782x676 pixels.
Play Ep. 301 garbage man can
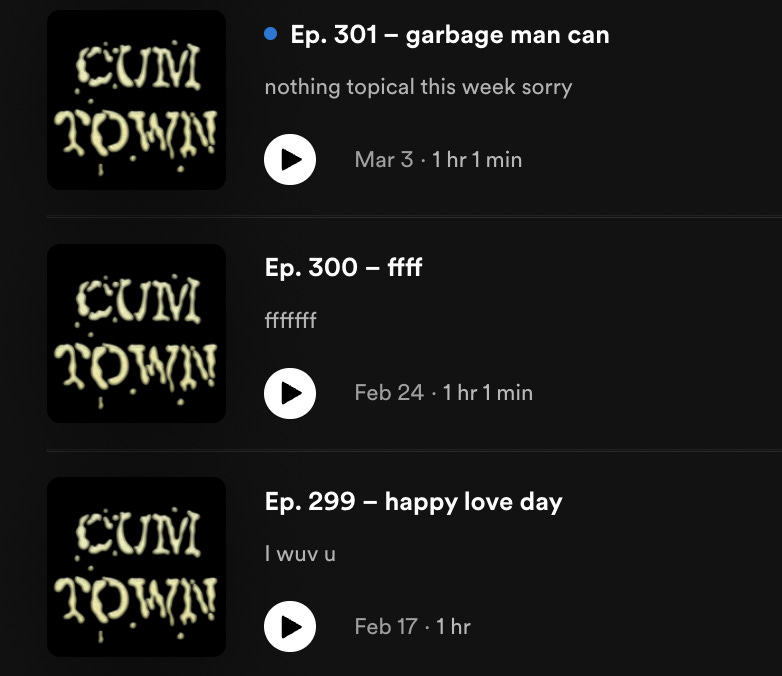pos(290,160)
